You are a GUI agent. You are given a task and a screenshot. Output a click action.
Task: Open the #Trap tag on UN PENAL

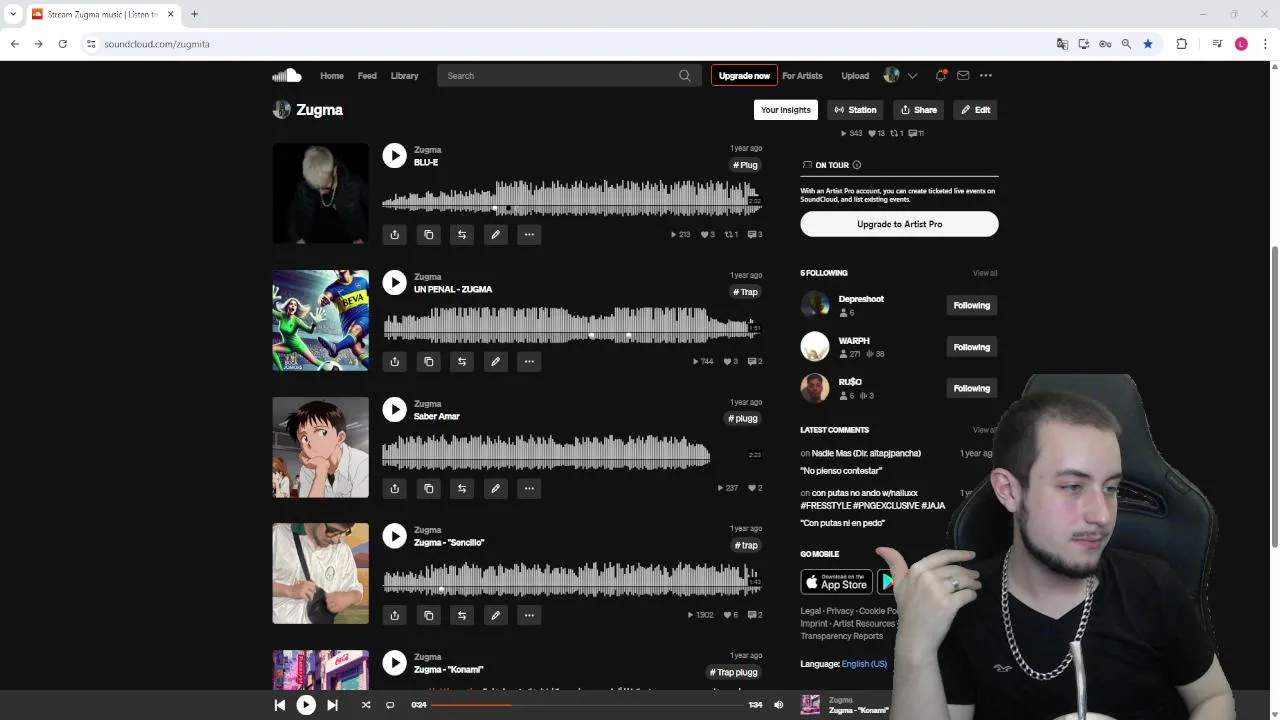(745, 292)
